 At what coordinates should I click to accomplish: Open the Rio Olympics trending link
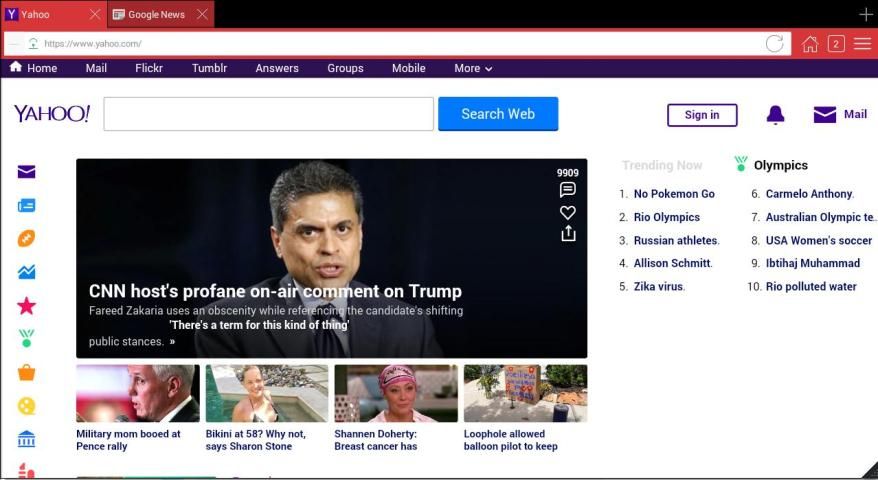click(x=666, y=217)
